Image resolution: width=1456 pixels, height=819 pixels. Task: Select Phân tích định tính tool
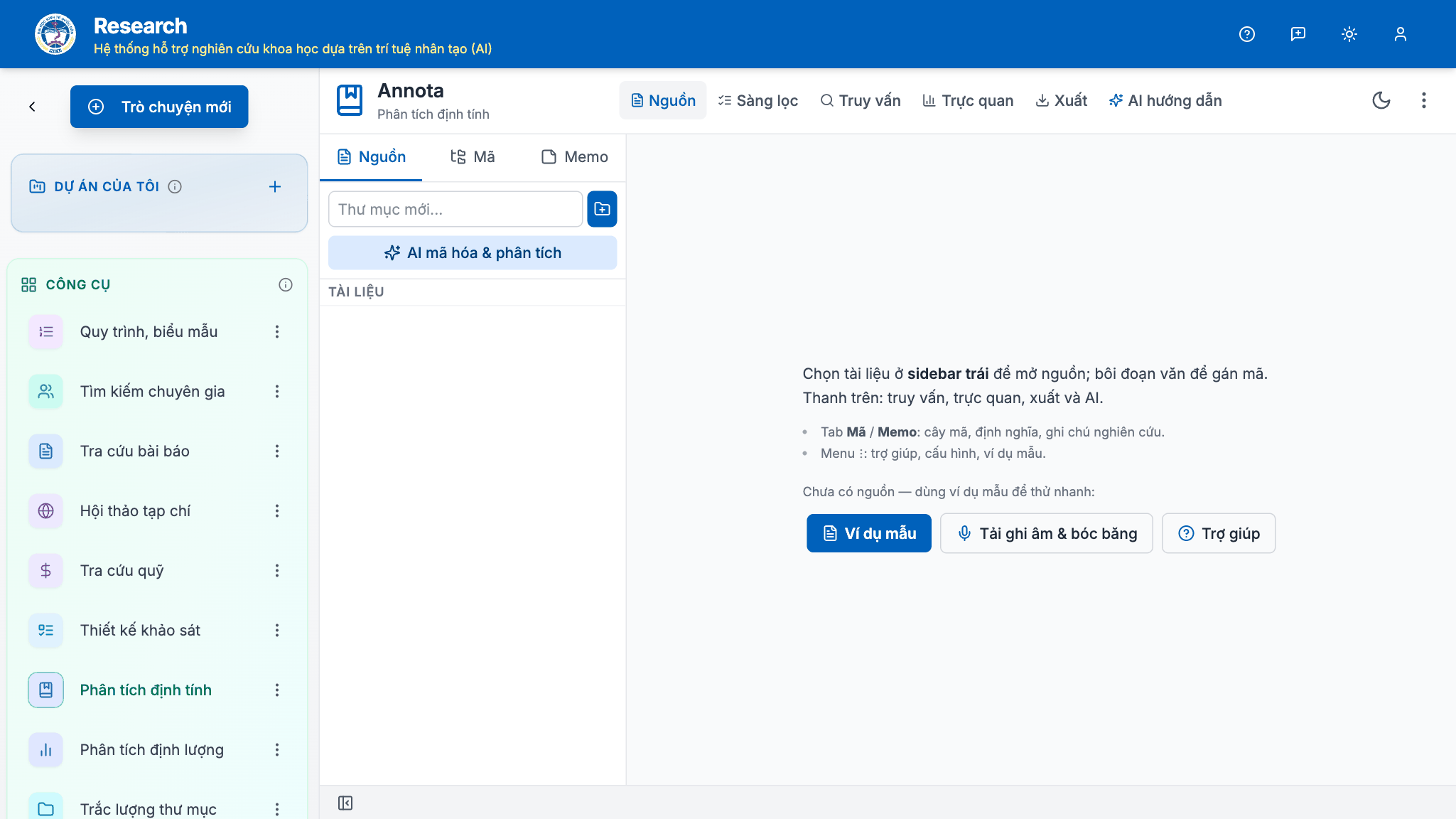click(x=146, y=690)
